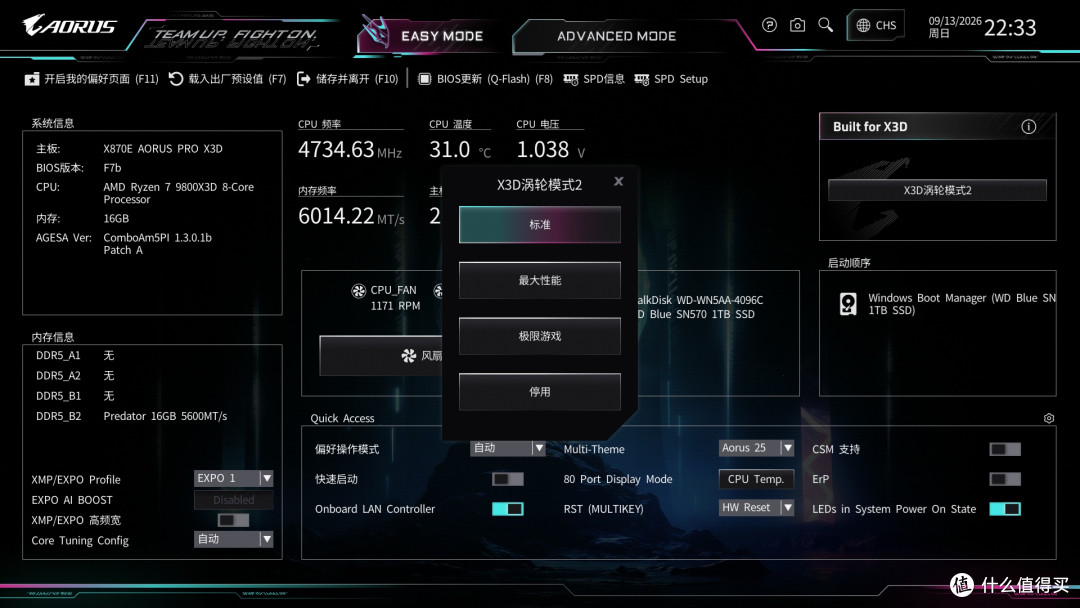Click the Built for X3D info icon
Image resolution: width=1080 pixels, height=608 pixels.
1028,127
